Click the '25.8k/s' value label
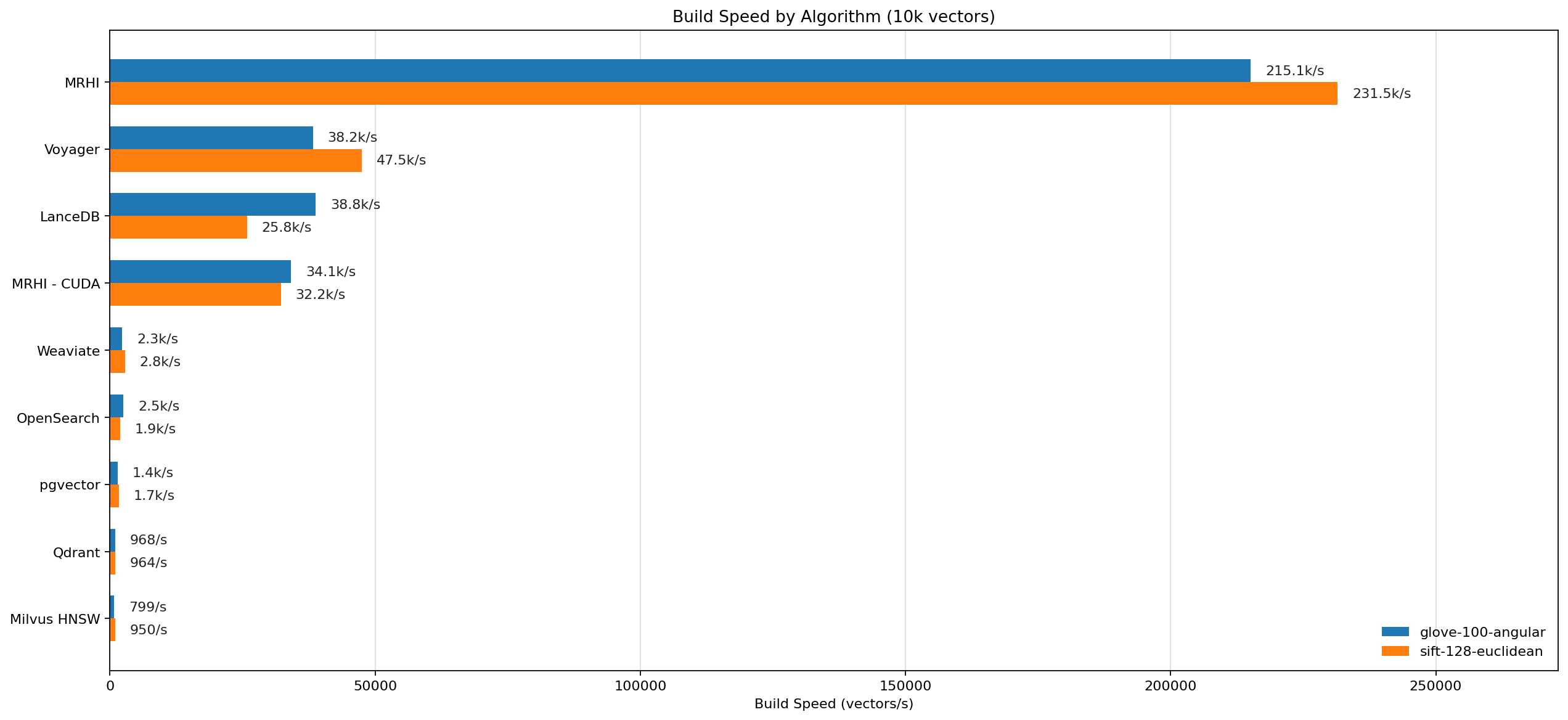Image resolution: width=1568 pixels, height=720 pixels. click(287, 227)
